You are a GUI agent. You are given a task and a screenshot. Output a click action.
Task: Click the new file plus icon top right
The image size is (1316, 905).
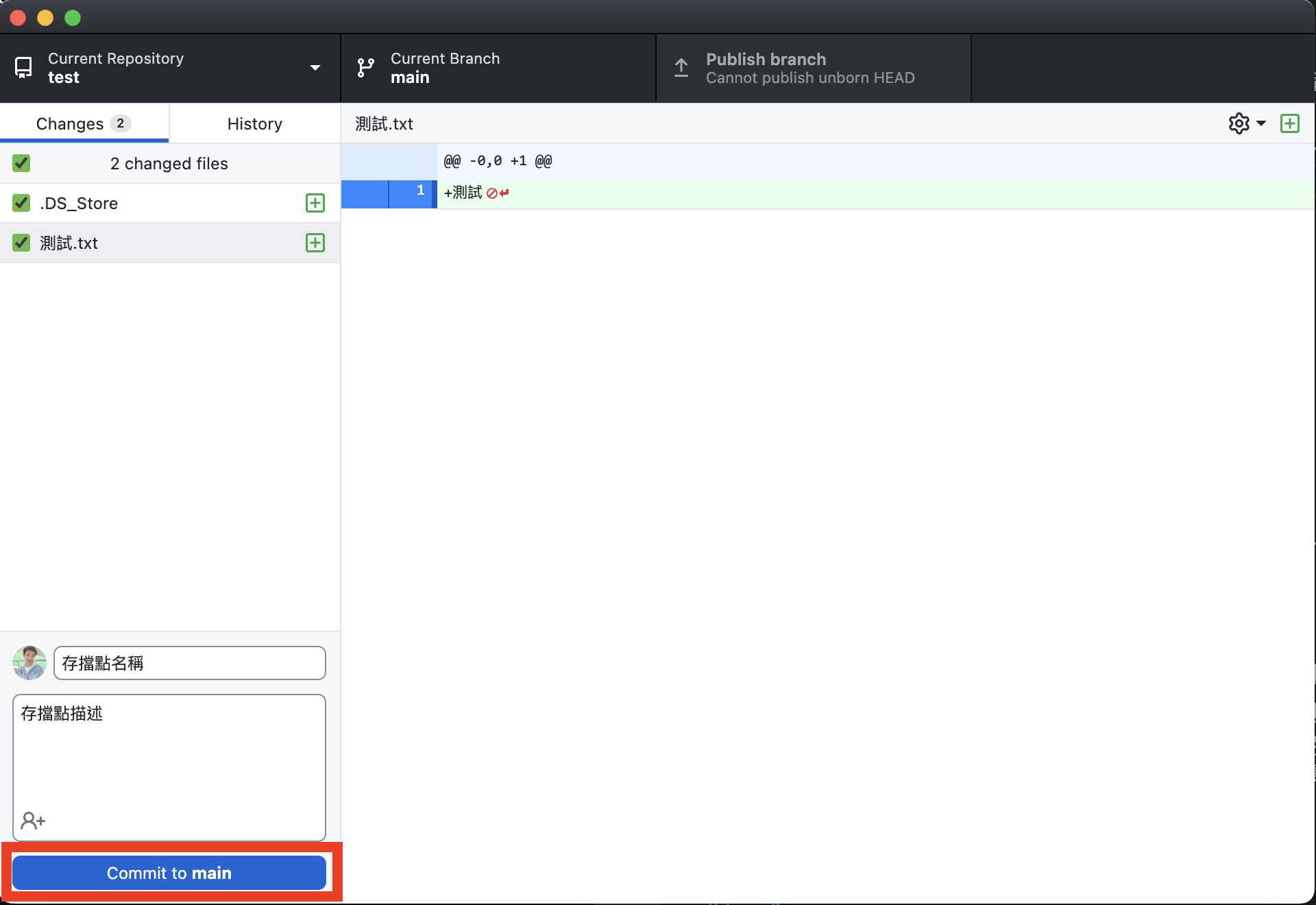click(1290, 124)
